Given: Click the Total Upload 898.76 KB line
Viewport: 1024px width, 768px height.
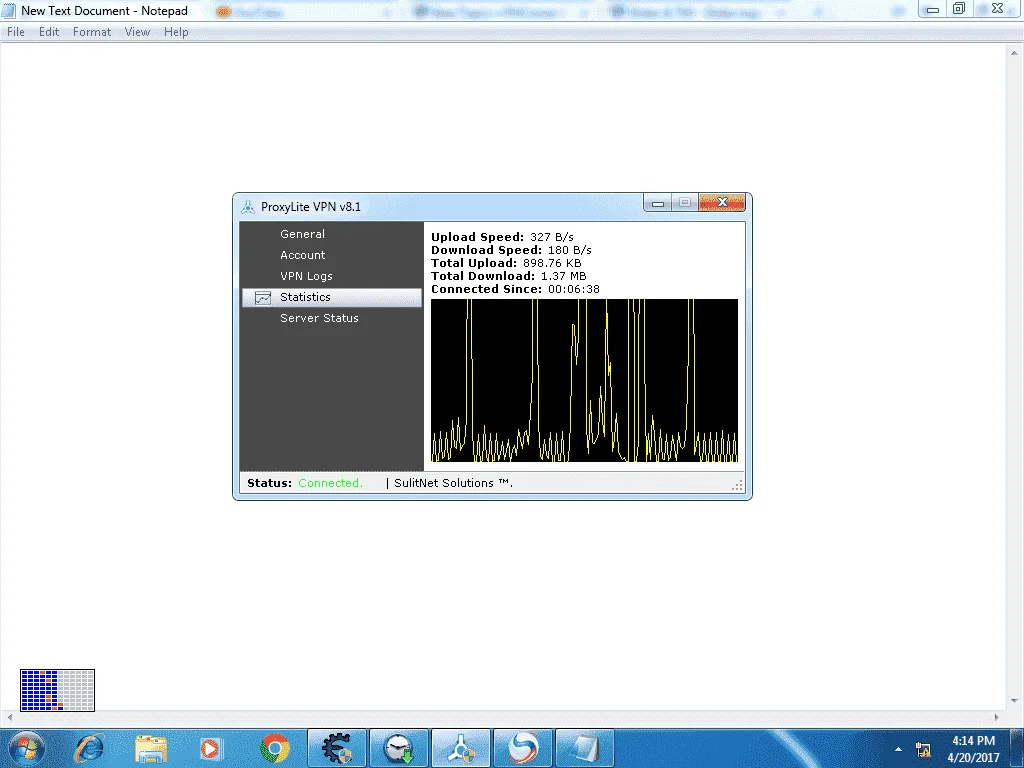Looking at the screenshot, I should click(x=506, y=263).
